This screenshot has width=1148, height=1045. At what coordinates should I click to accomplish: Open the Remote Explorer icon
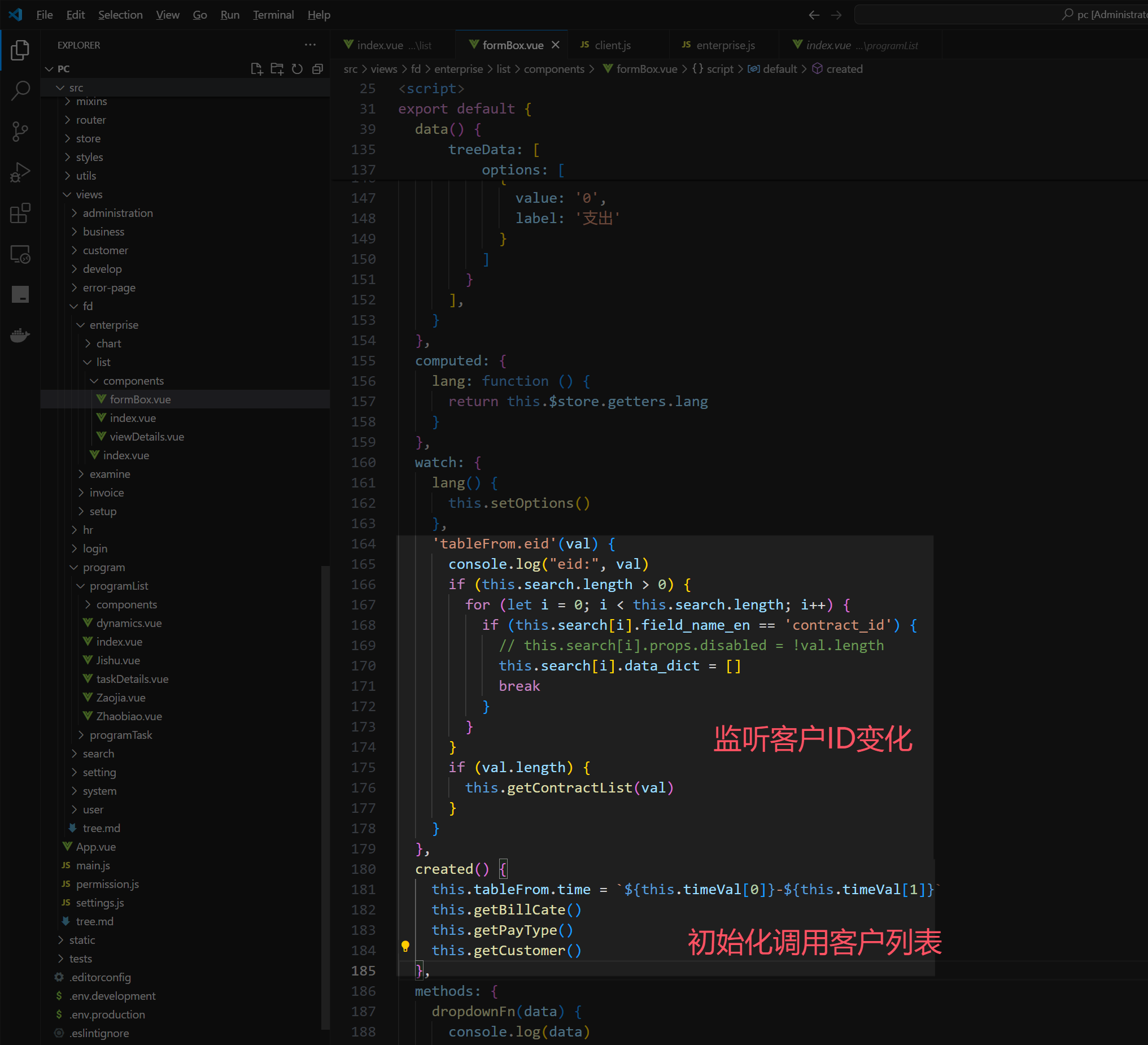pos(20,254)
